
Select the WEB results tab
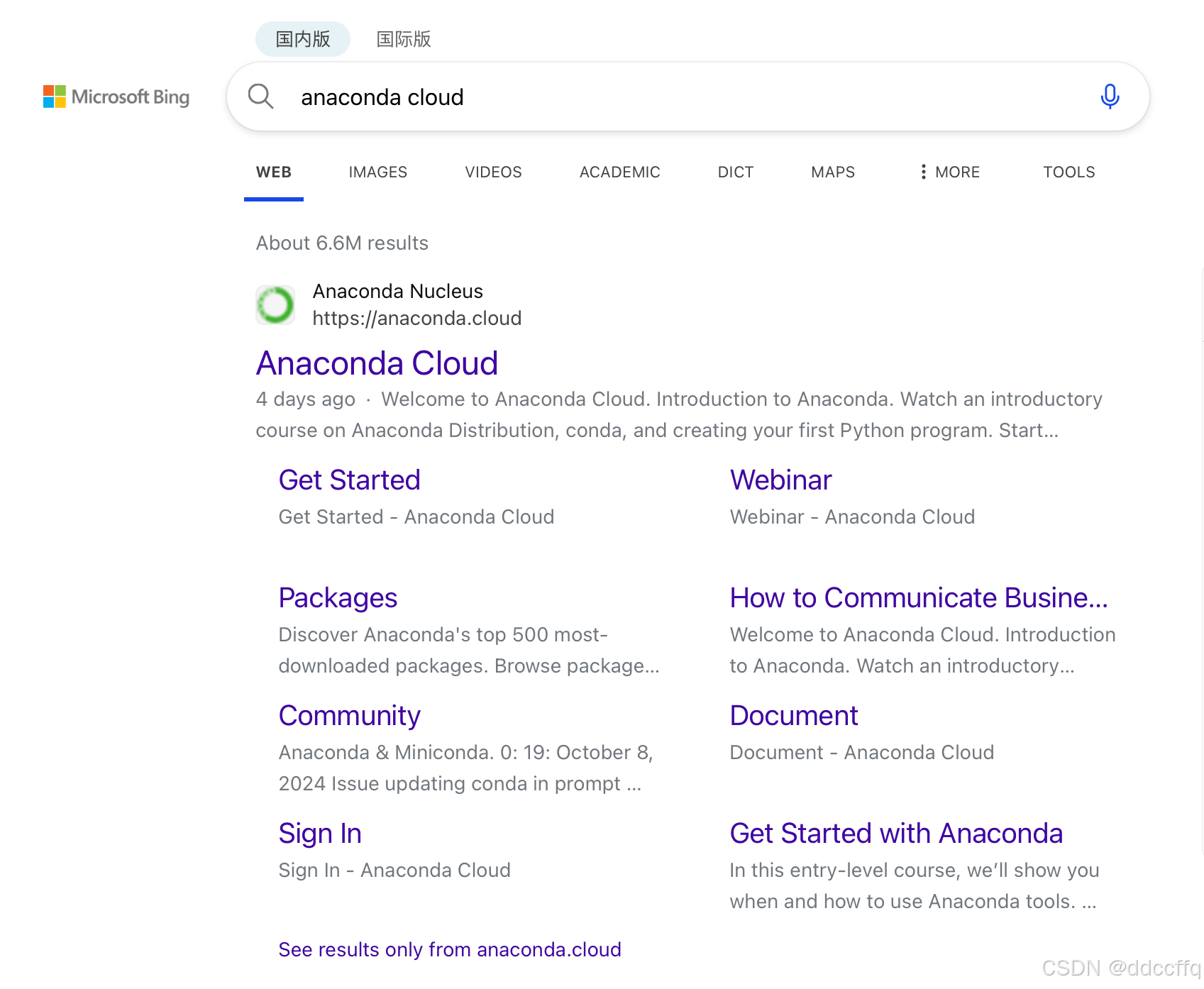pyautogui.click(x=274, y=172)
